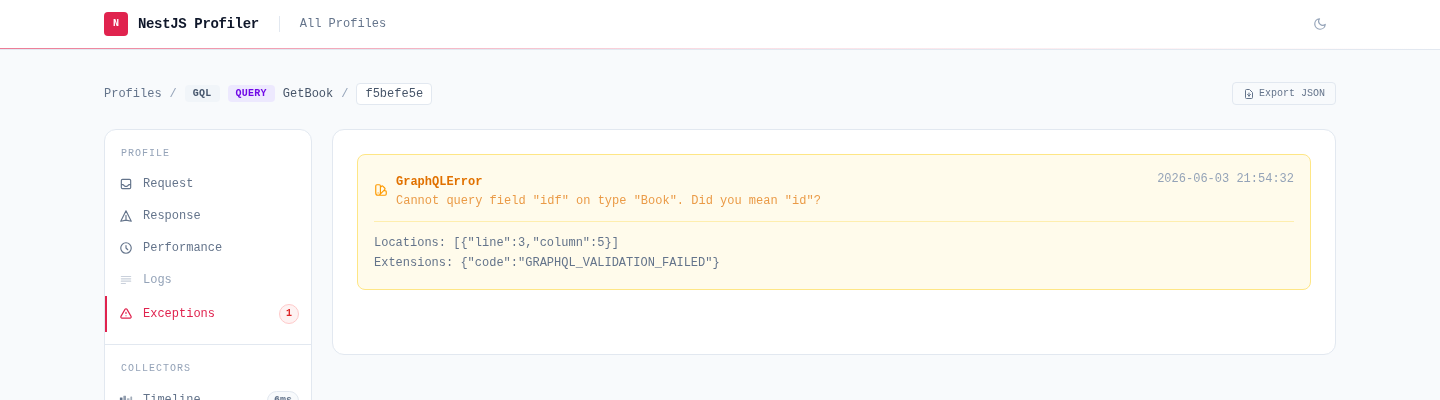Screen dimensions: 1440x400
Task: Click the QUERY badge in the breadcrumb
Action: click(x=251, y=94)
